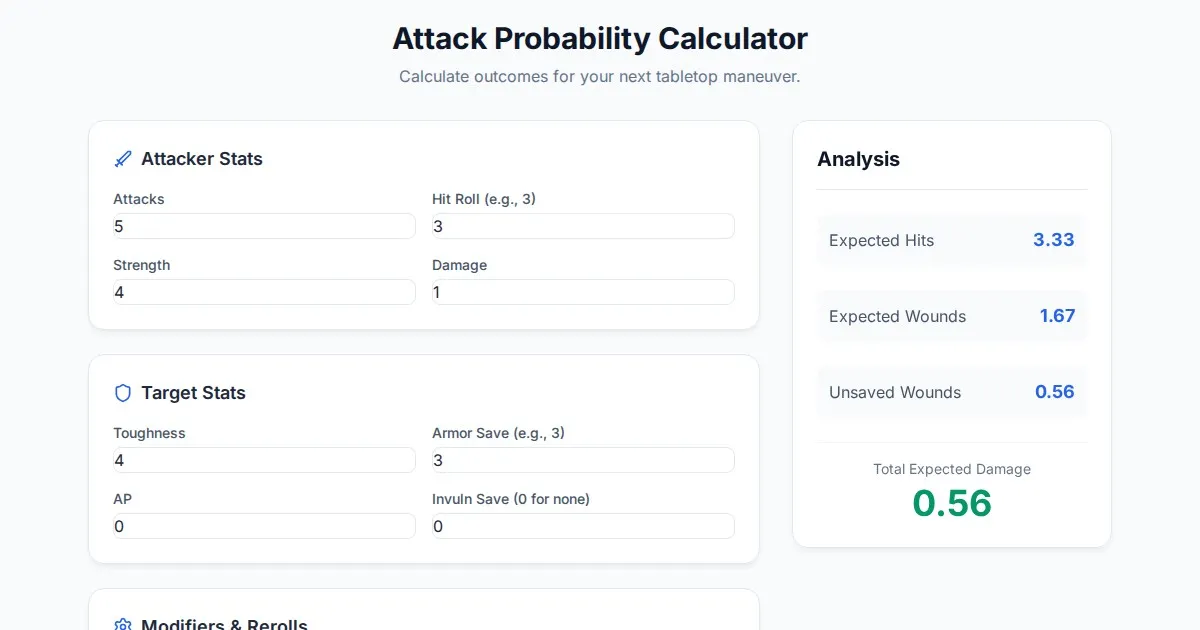Viewport: 1200px width, 630px height.
Task: Select the Expected Wounds value 1.67
Action: tap(1057, 316)
